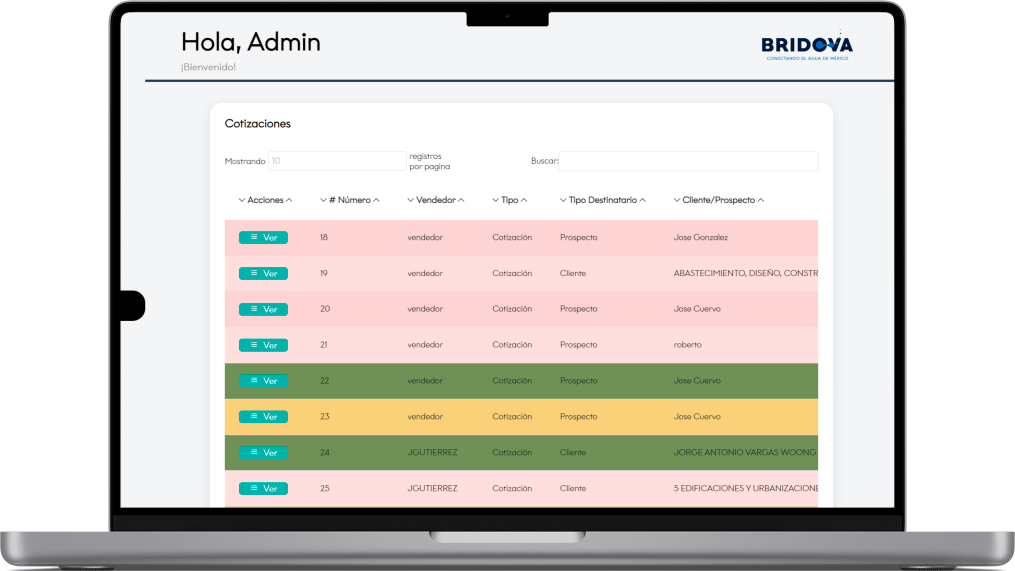Open Ver for quotation 25

263,488
